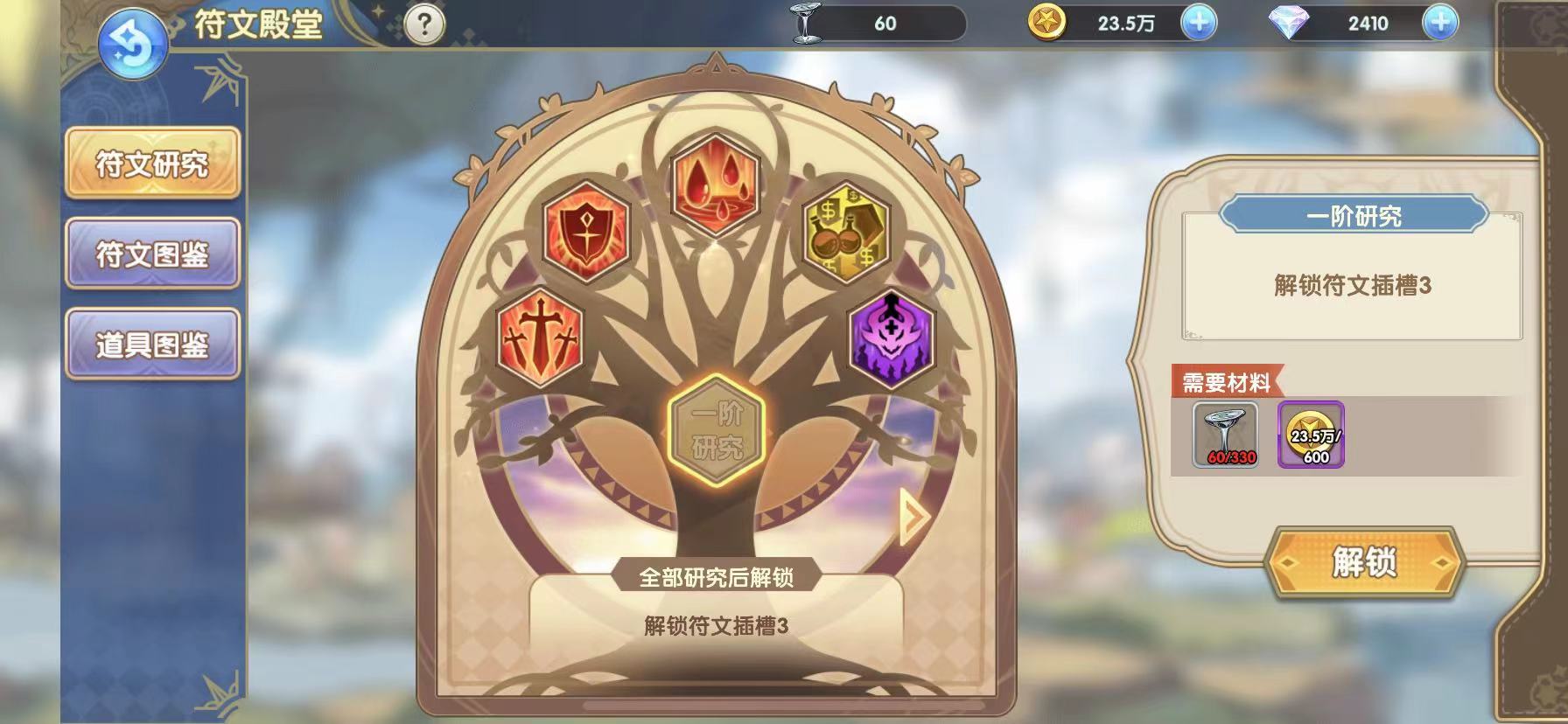The image size is (1568, 724).
Task: Select the red shield rune node
Action: pos(585,233)
